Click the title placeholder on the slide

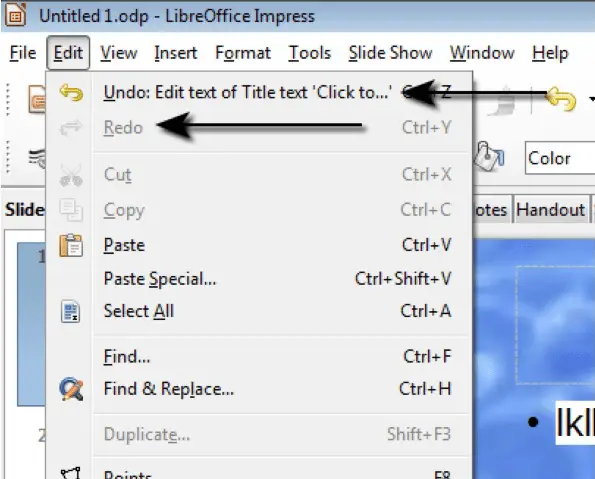click(556, 325)
